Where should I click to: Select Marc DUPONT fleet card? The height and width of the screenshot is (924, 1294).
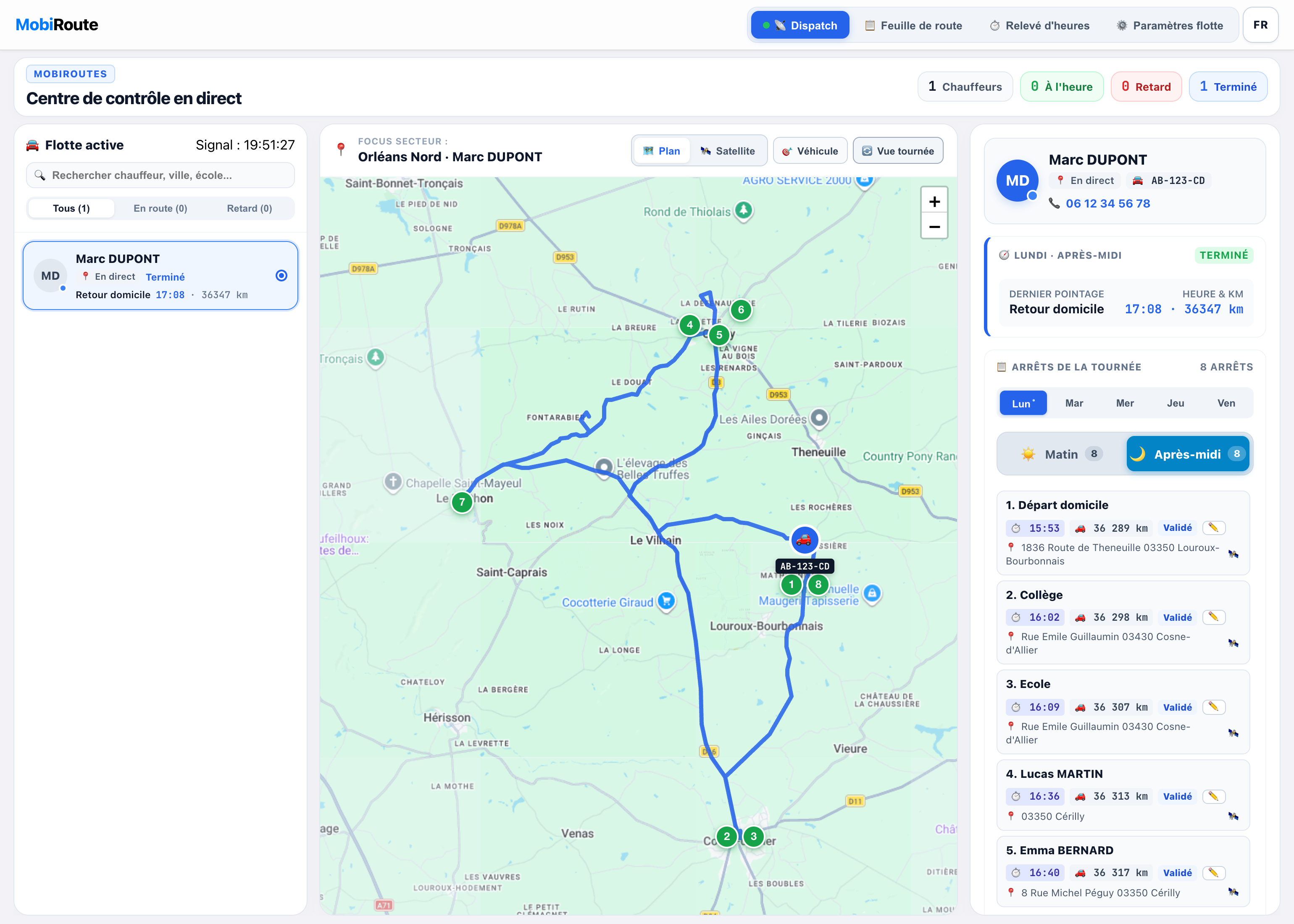160,276
